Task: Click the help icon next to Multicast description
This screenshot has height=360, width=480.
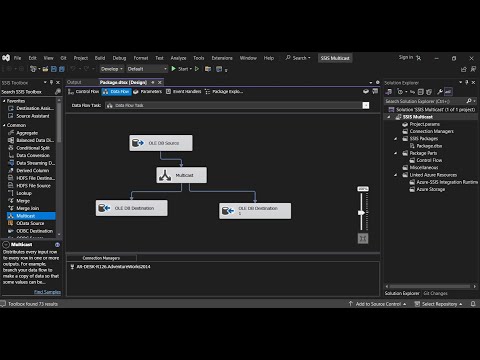Action: click(x=57, y=244)
